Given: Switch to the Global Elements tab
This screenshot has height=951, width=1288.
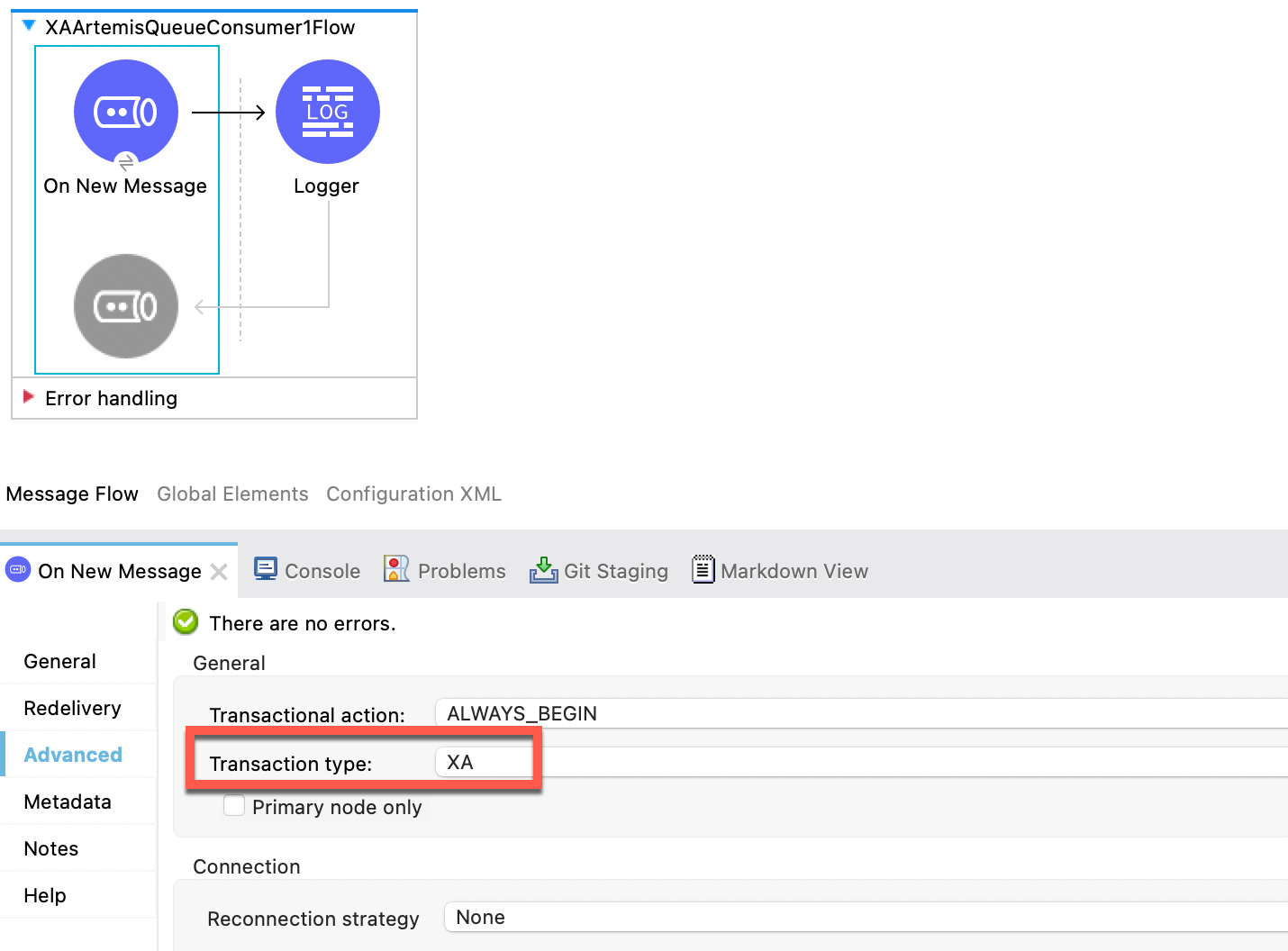Looking at the screenshot, I should coord(232,494).
